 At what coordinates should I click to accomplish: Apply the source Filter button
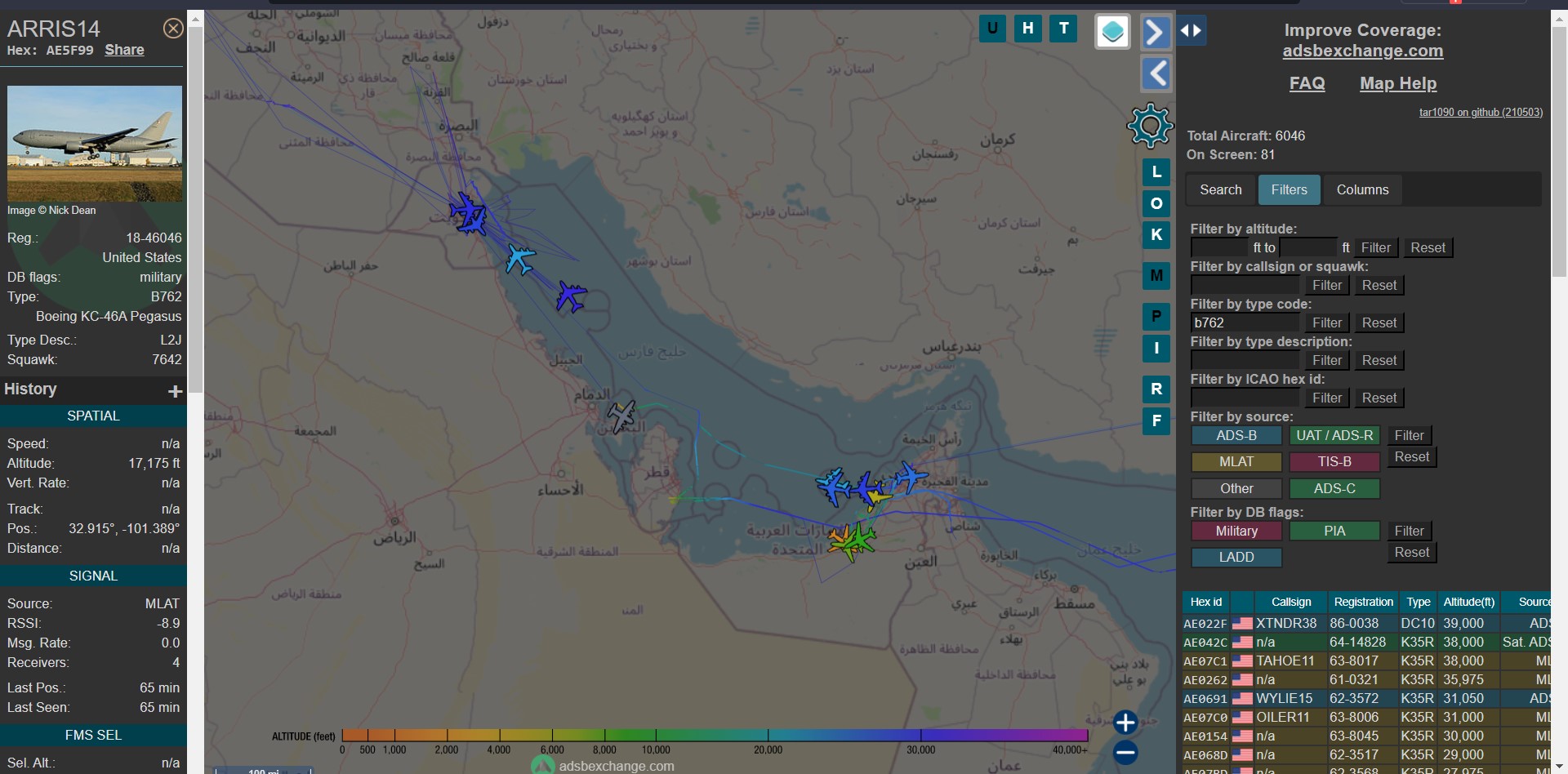click(1409, 436)
